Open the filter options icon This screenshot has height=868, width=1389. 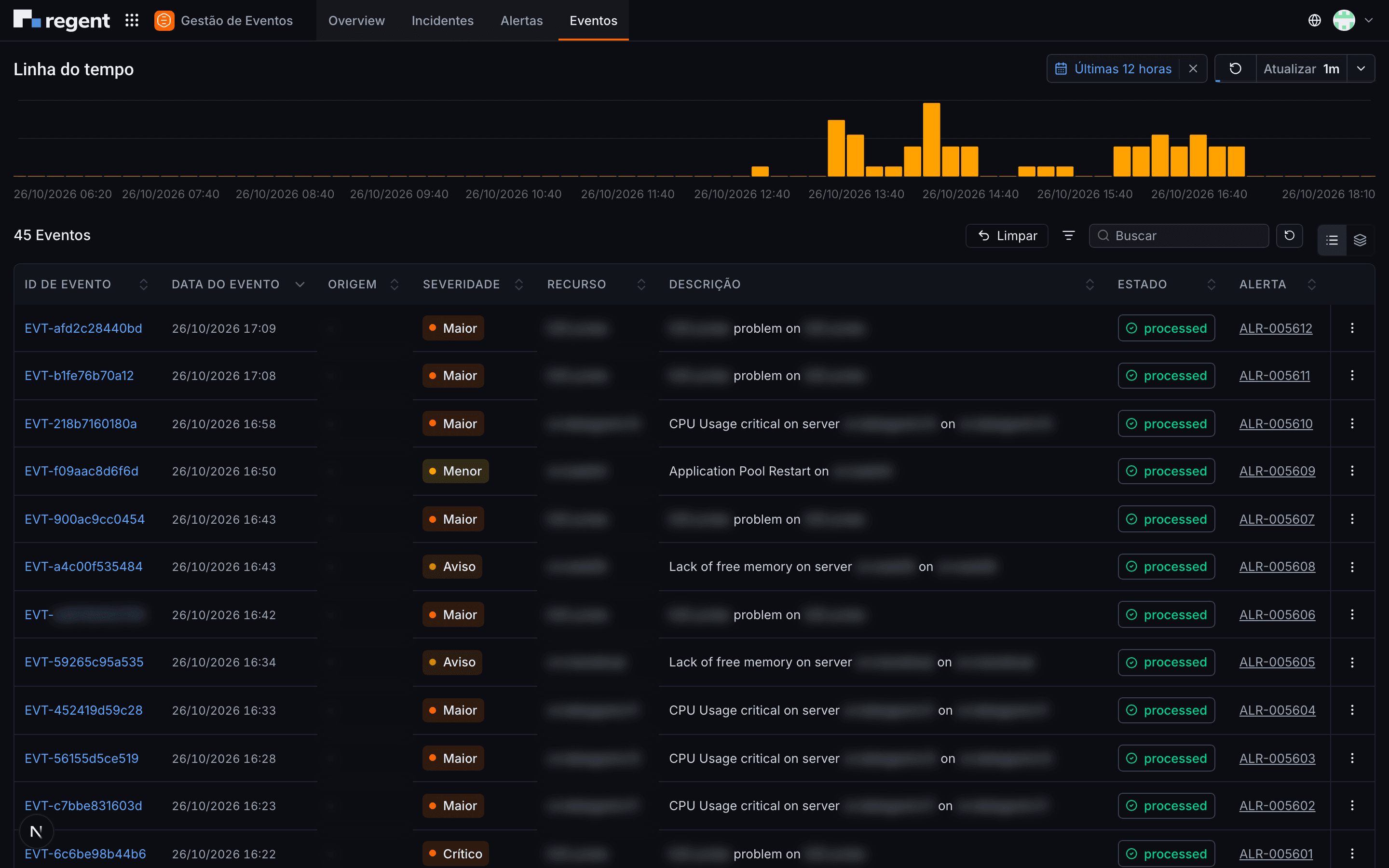pos(1069,235)
